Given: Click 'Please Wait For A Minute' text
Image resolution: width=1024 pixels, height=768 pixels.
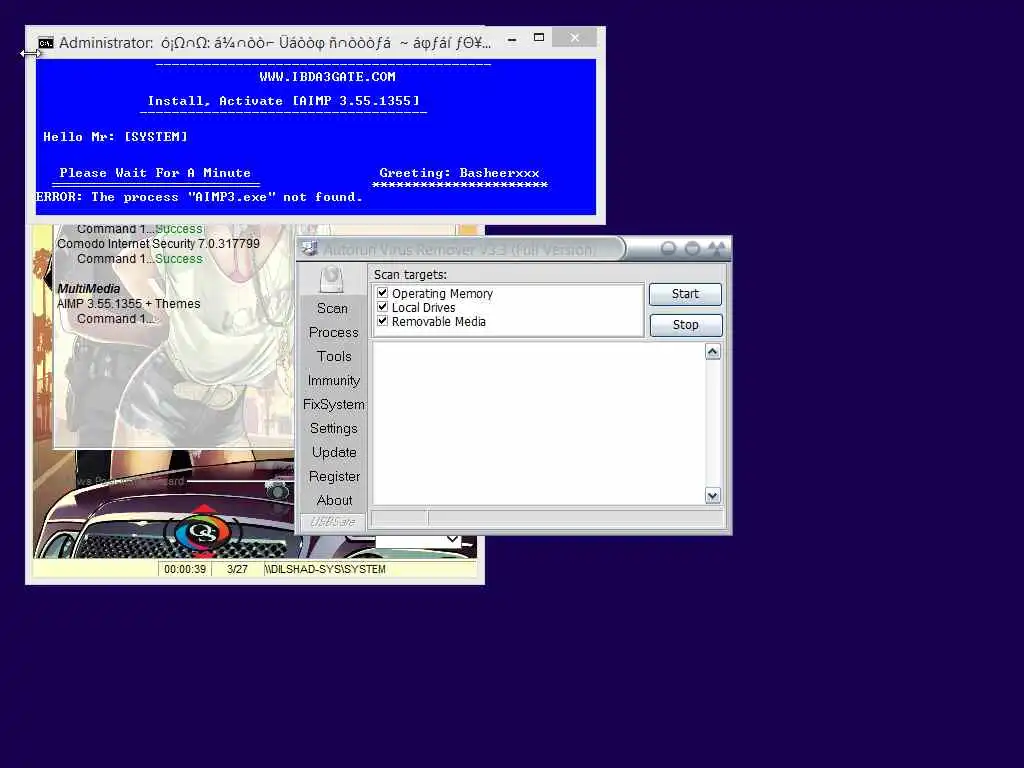Looking at the screenshot, I should click(155, 173).
